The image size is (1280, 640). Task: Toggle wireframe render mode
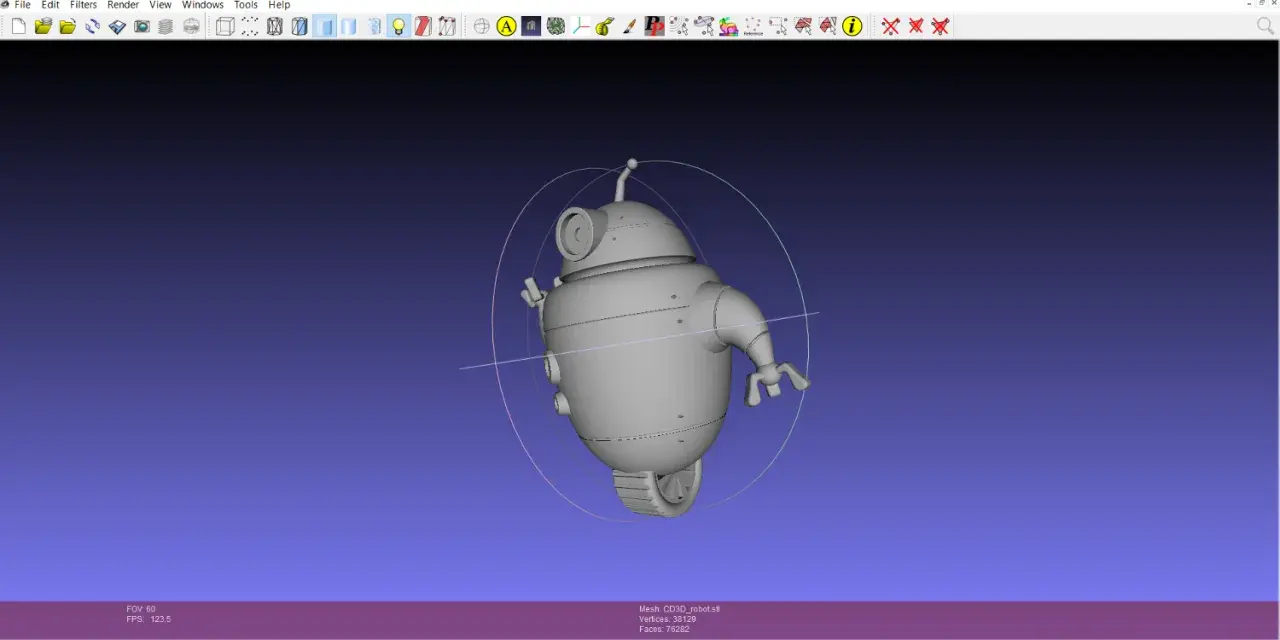tap(274, 26)
